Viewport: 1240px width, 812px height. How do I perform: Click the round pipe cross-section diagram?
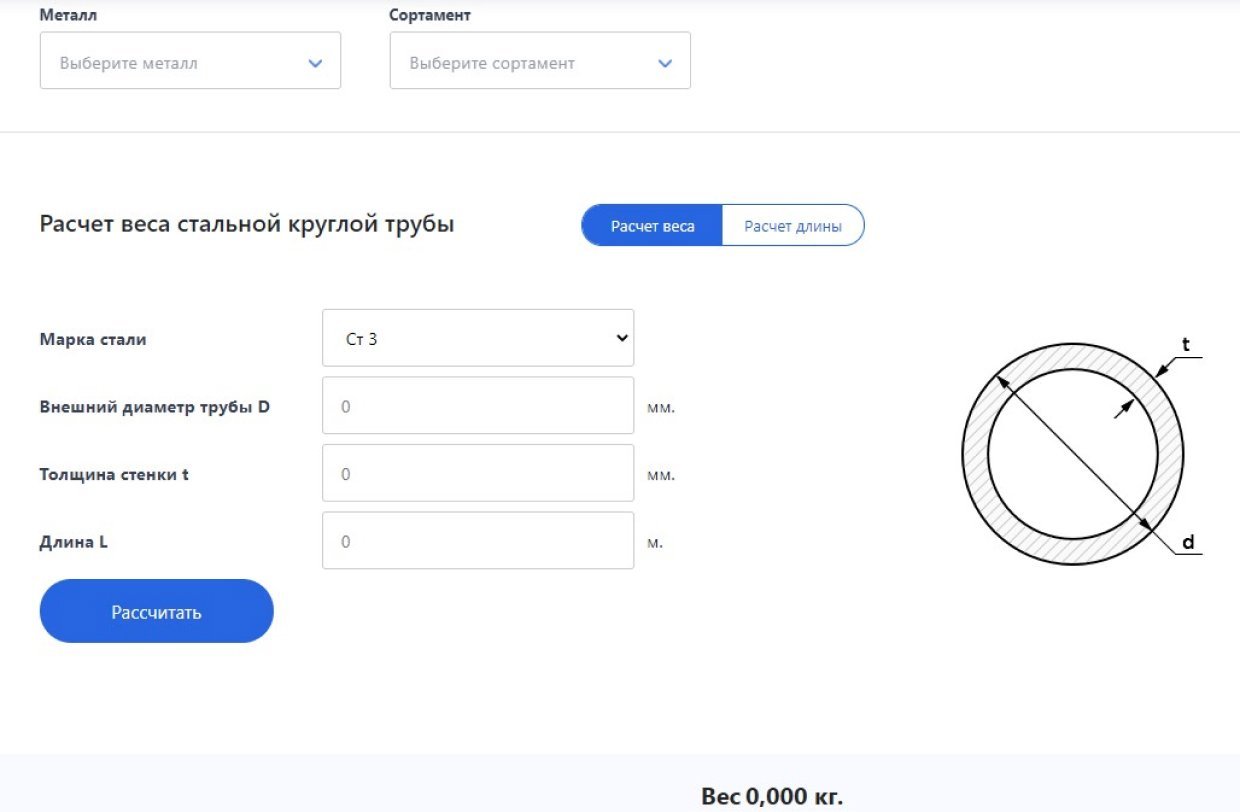click(x=1073, y=454)
